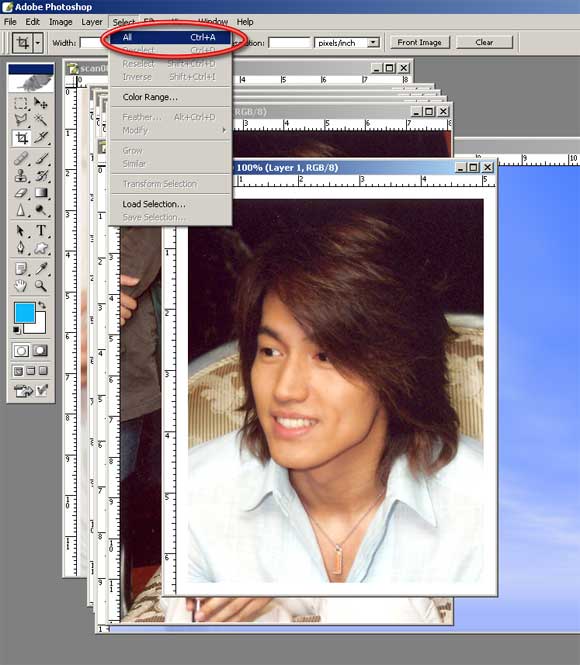This screenshot has height=665, width=580.
Task: Select the Healing Brush tool
Action: point(20,159)
